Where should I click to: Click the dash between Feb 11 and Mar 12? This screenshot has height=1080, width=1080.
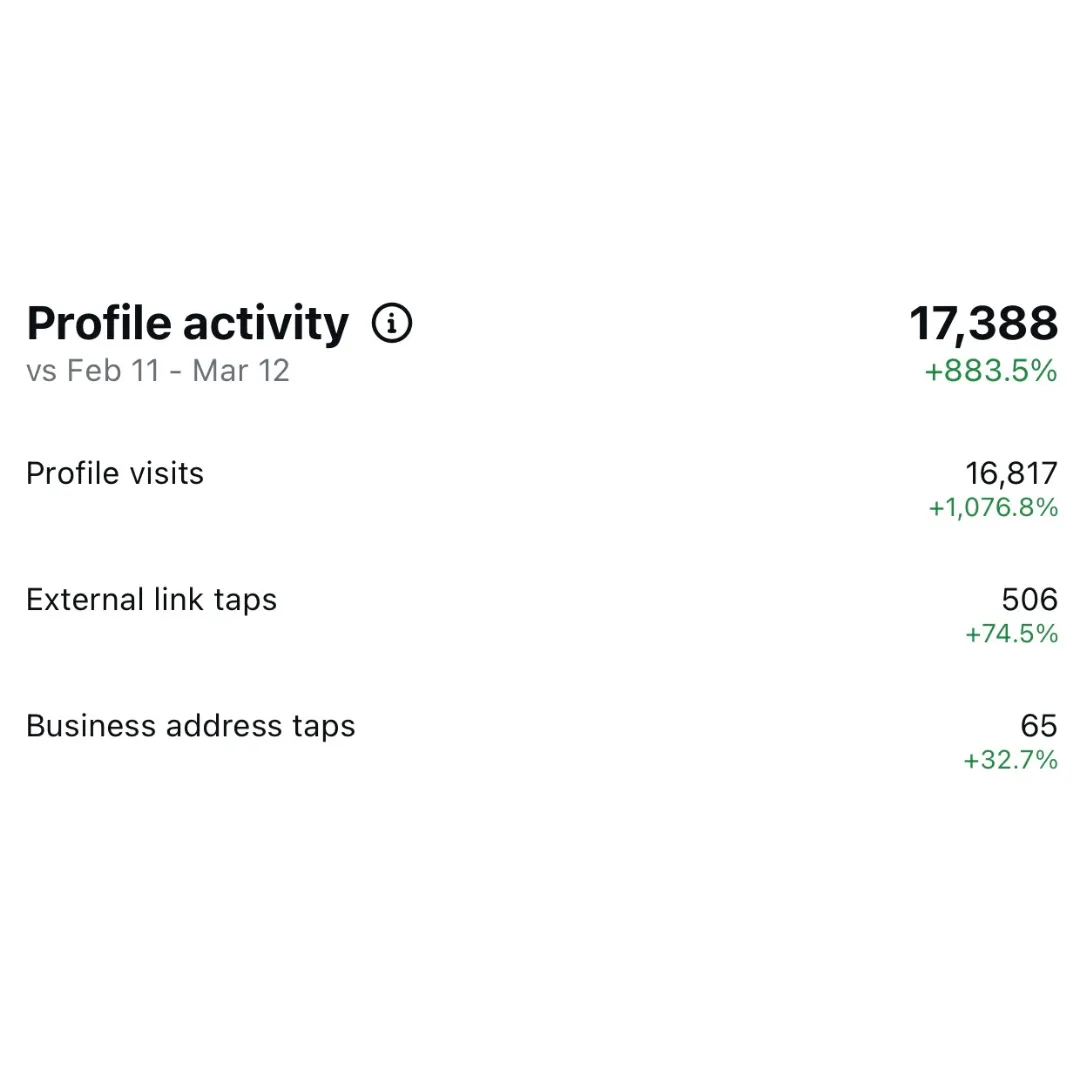pos(176,373)
